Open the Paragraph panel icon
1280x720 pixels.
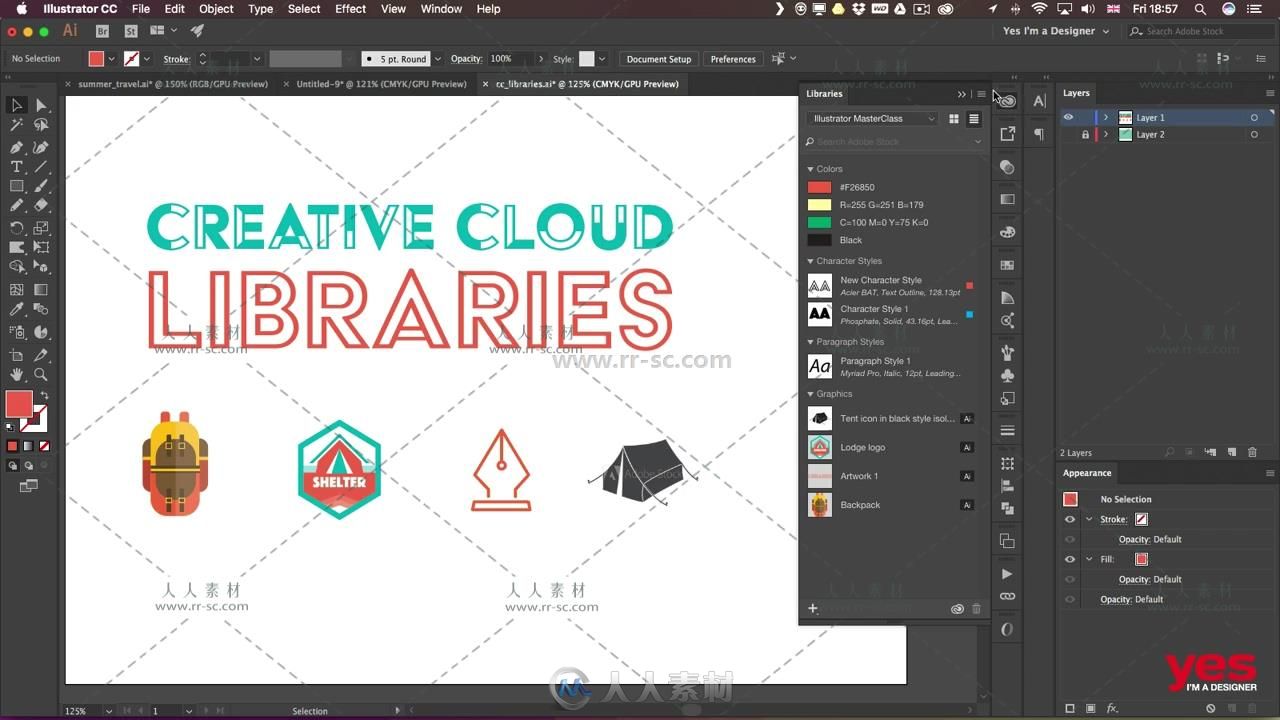click(x=1039, y=134)
